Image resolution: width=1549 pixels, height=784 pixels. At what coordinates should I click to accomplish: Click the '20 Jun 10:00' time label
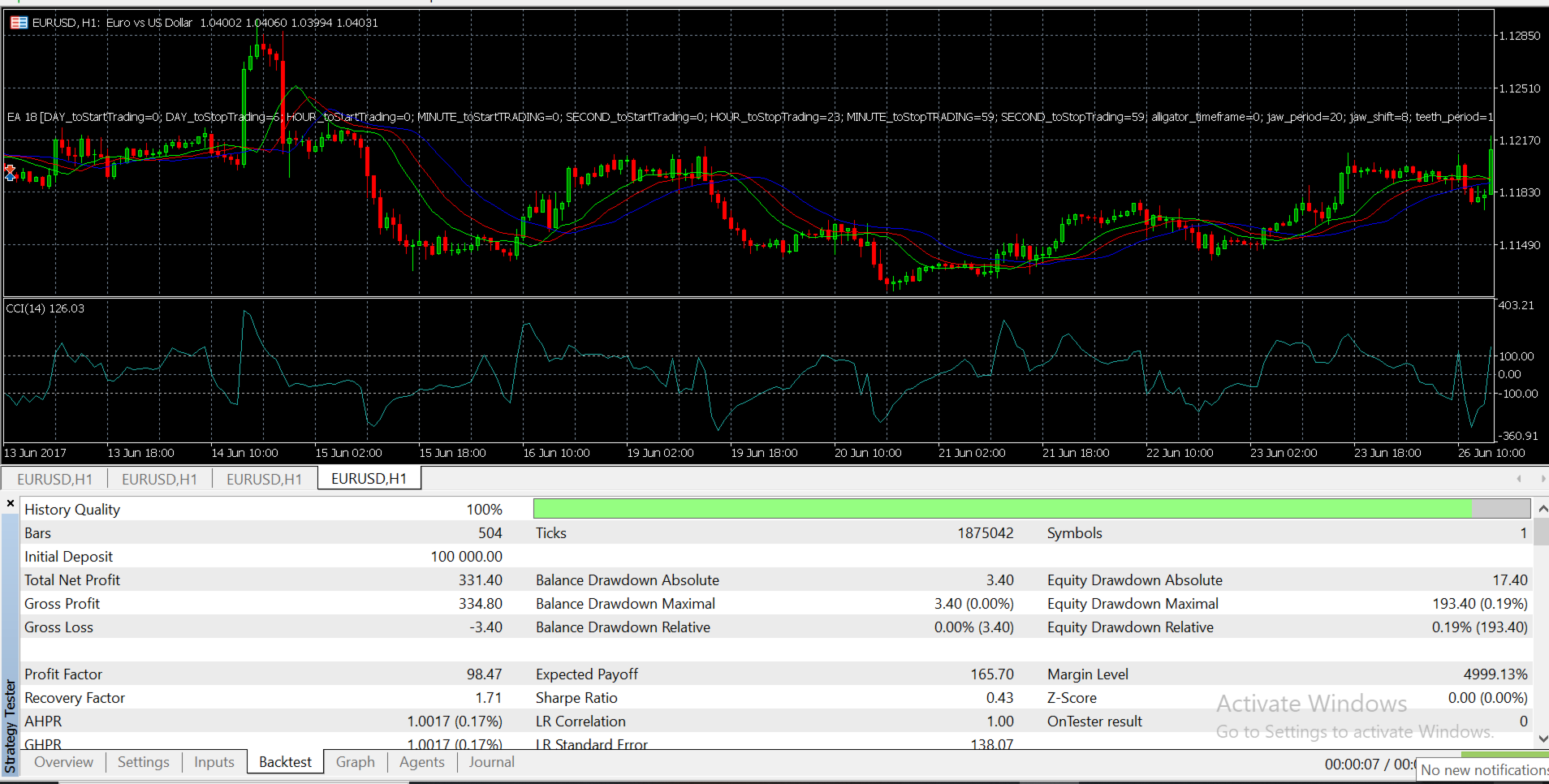pos(869,453)
